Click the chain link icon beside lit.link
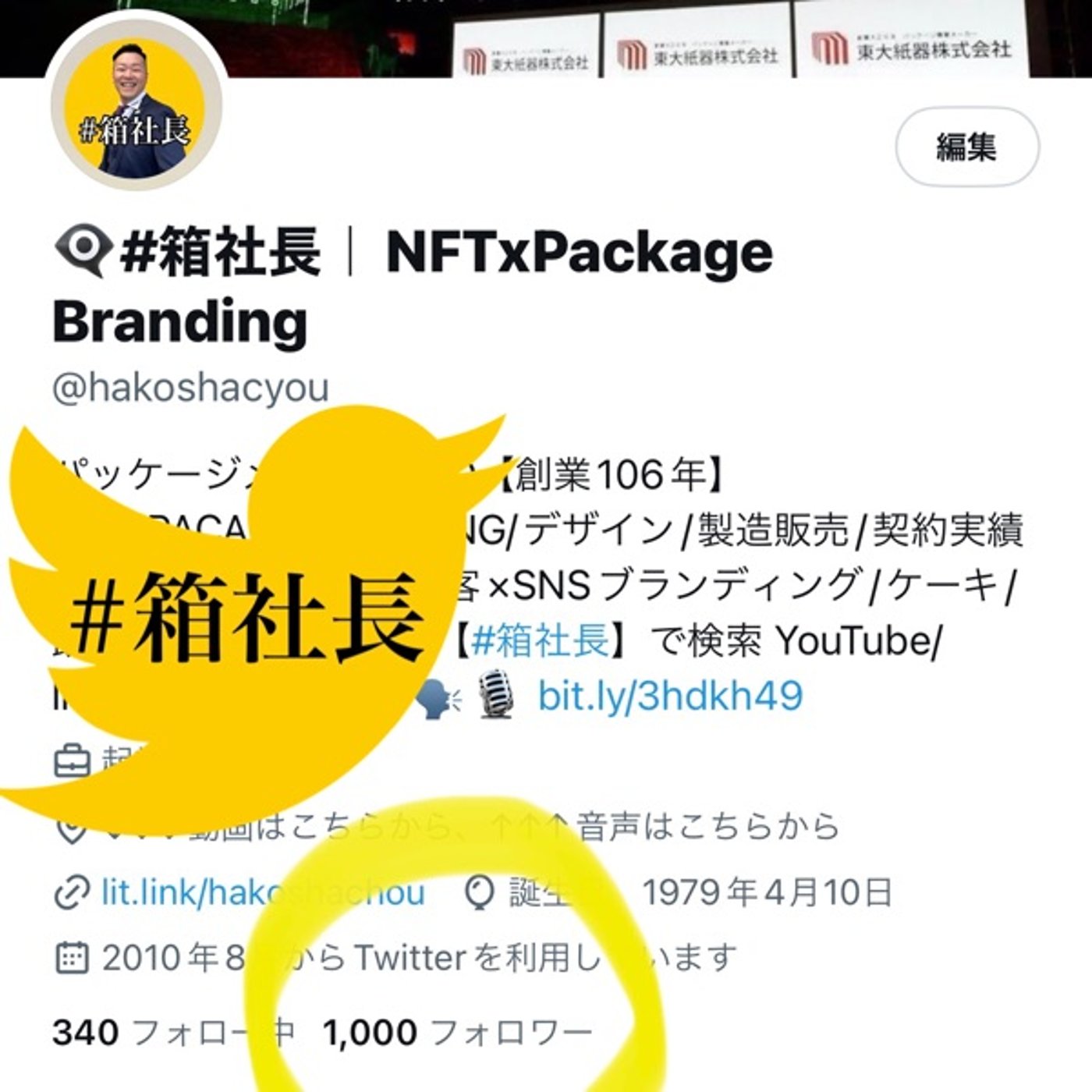 (72, 893)
